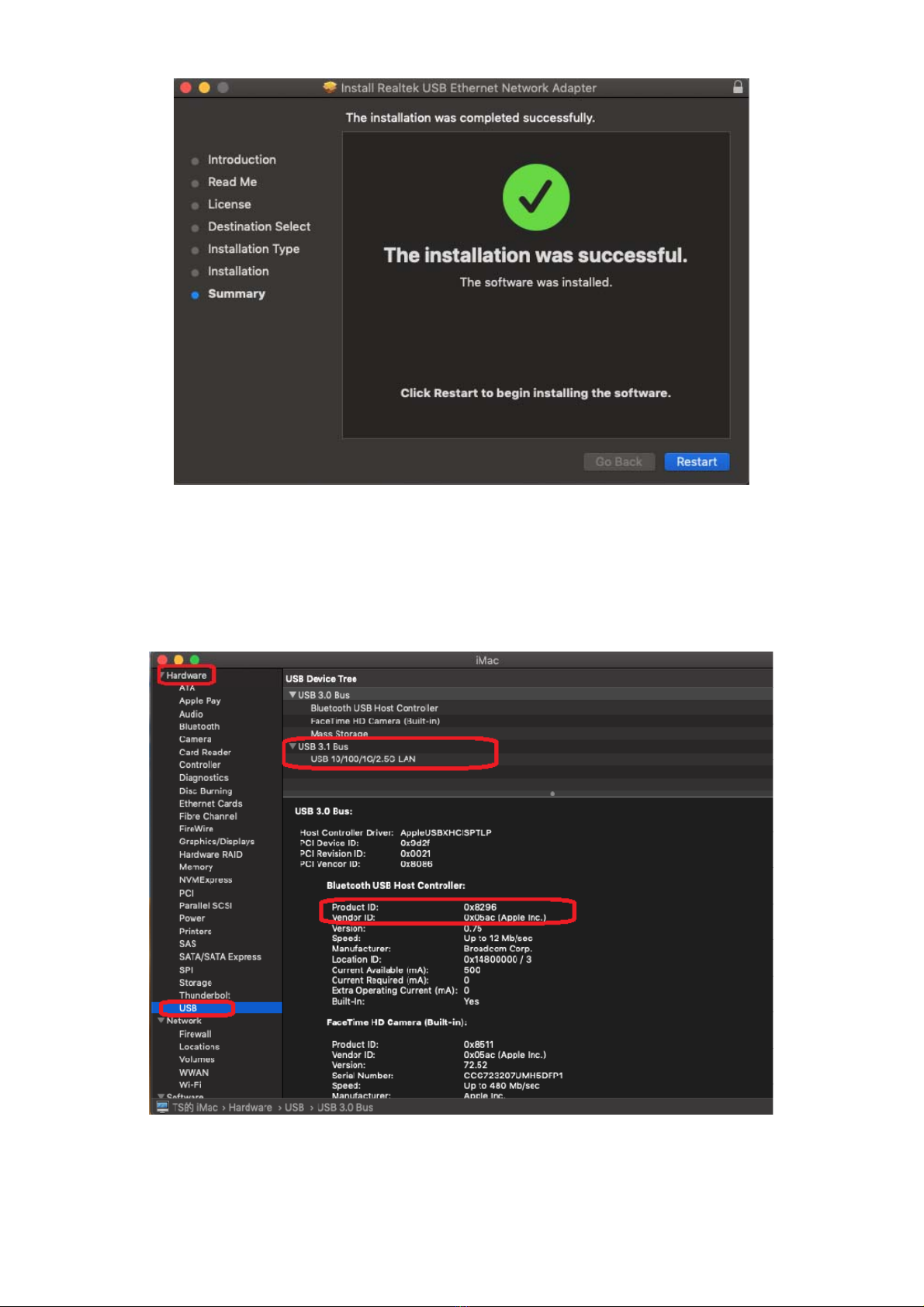Open Wi-Fi under the Network section
Screen dimensions: 924x1307
tap(190, 1084)
